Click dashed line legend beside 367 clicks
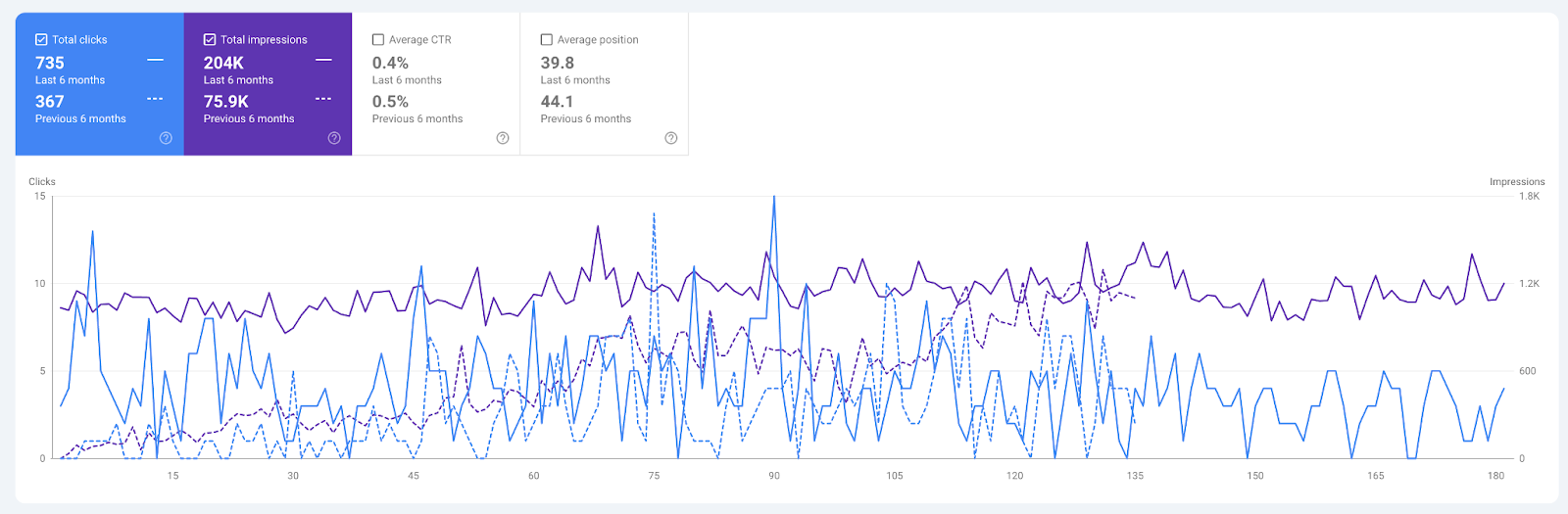The height and width of the screenshot is (514, 1568). (155, 99)
